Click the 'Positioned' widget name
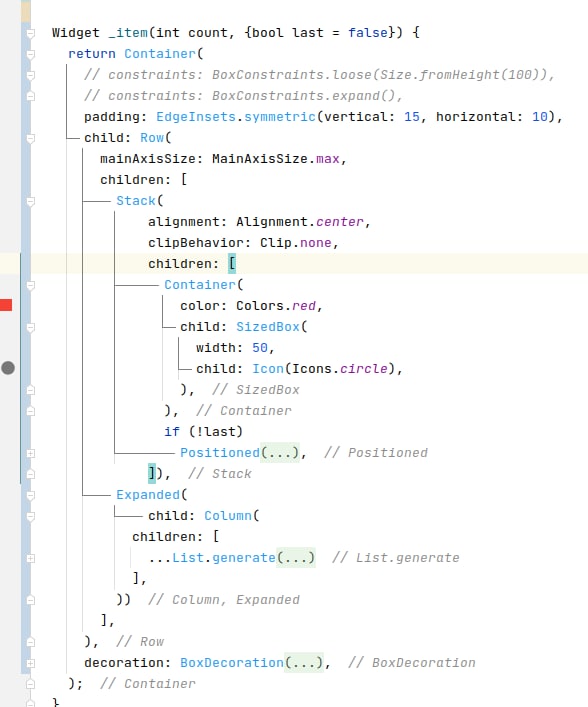The height and width of the screenshot is (707, 588). (220, 453)
